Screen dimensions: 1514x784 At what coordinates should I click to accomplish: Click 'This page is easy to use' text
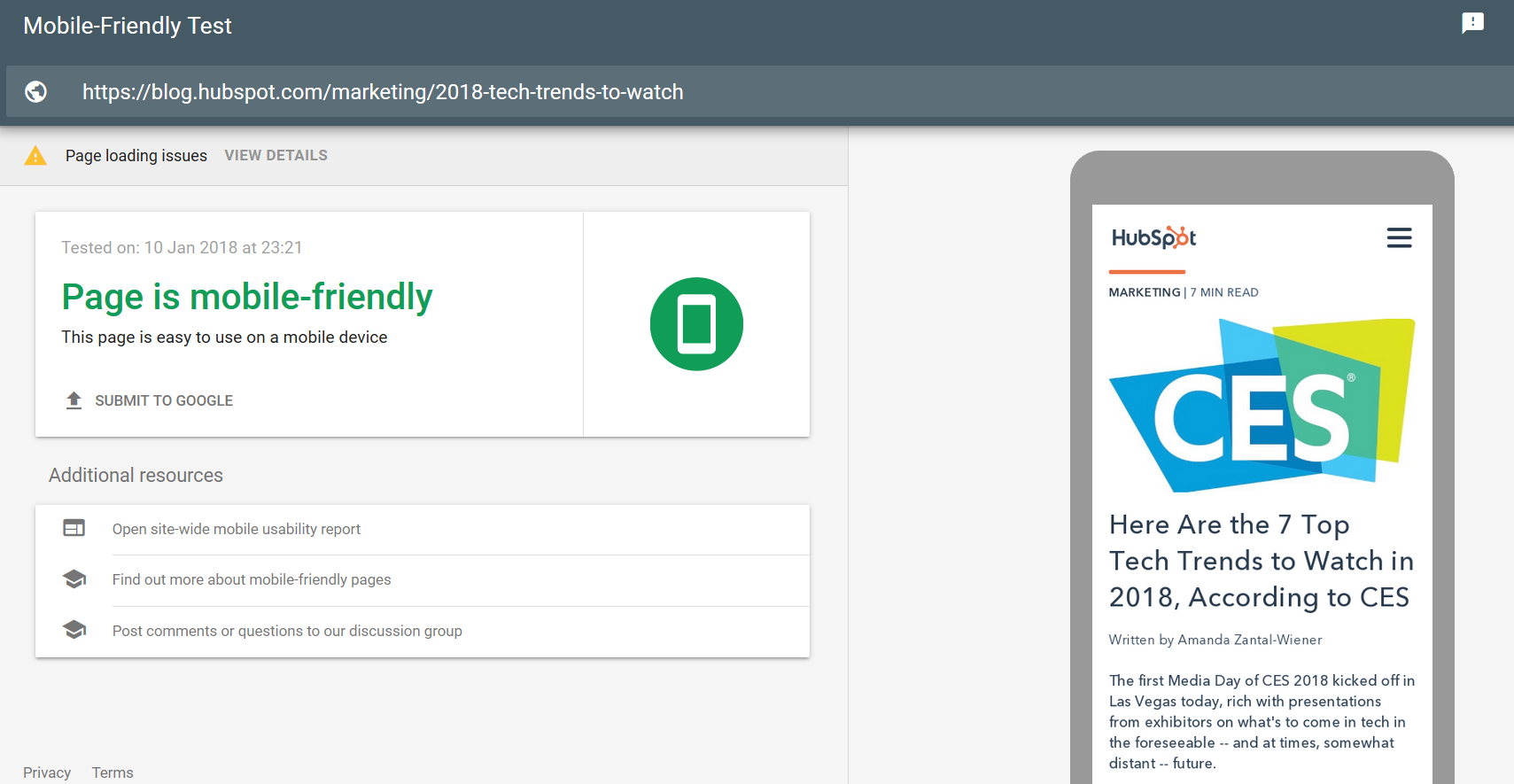click(224, 338)
